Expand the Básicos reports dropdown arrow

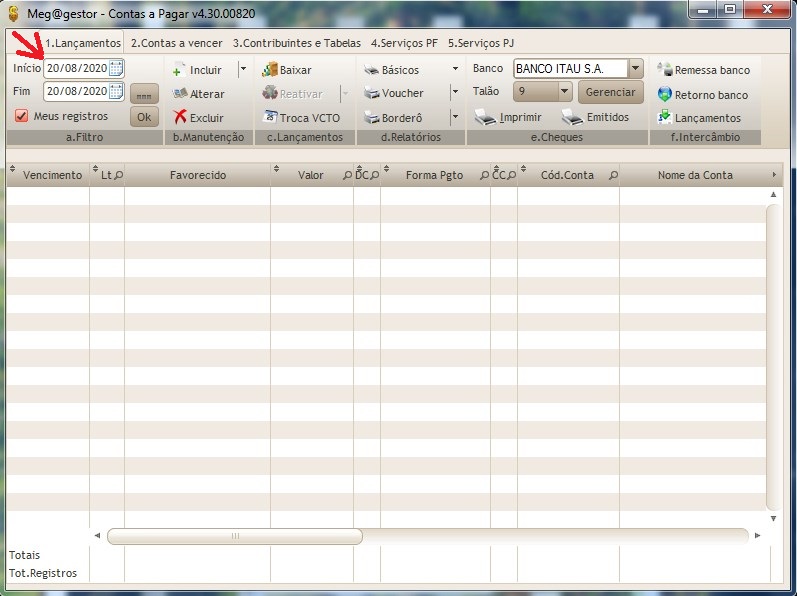[455, 70]
